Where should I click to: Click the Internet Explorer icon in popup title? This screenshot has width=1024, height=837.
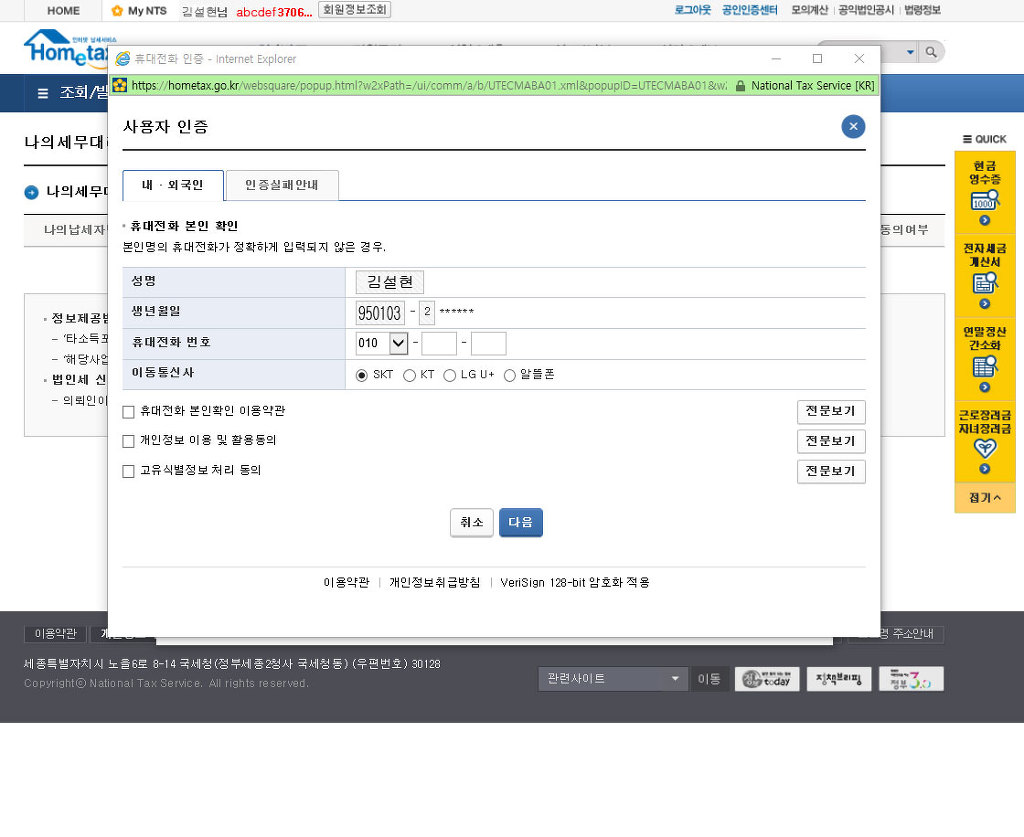pyautogui.click(x=122, y=59)
